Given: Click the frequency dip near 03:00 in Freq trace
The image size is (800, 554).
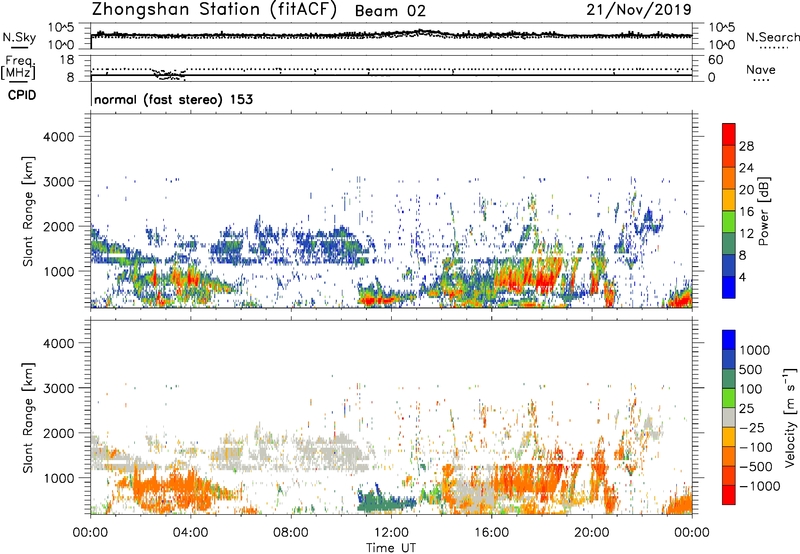Looking at the screenshot, I should click(x=169, y=75).
